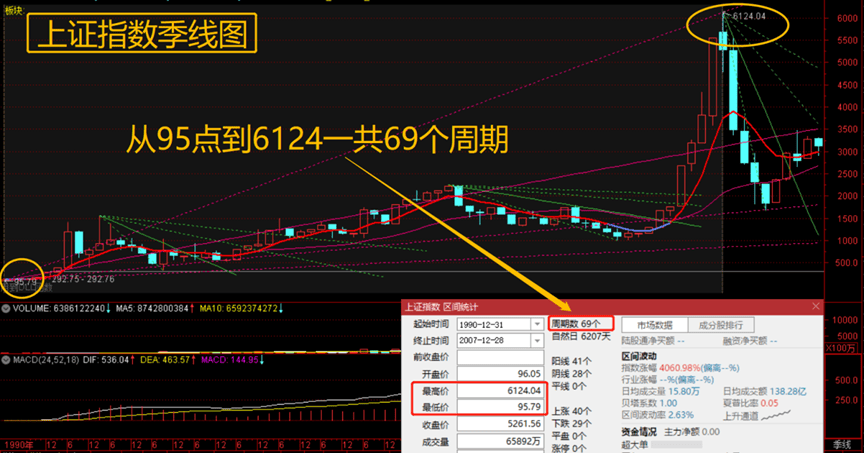Click the 1990年 time axis label

[17, 445]
